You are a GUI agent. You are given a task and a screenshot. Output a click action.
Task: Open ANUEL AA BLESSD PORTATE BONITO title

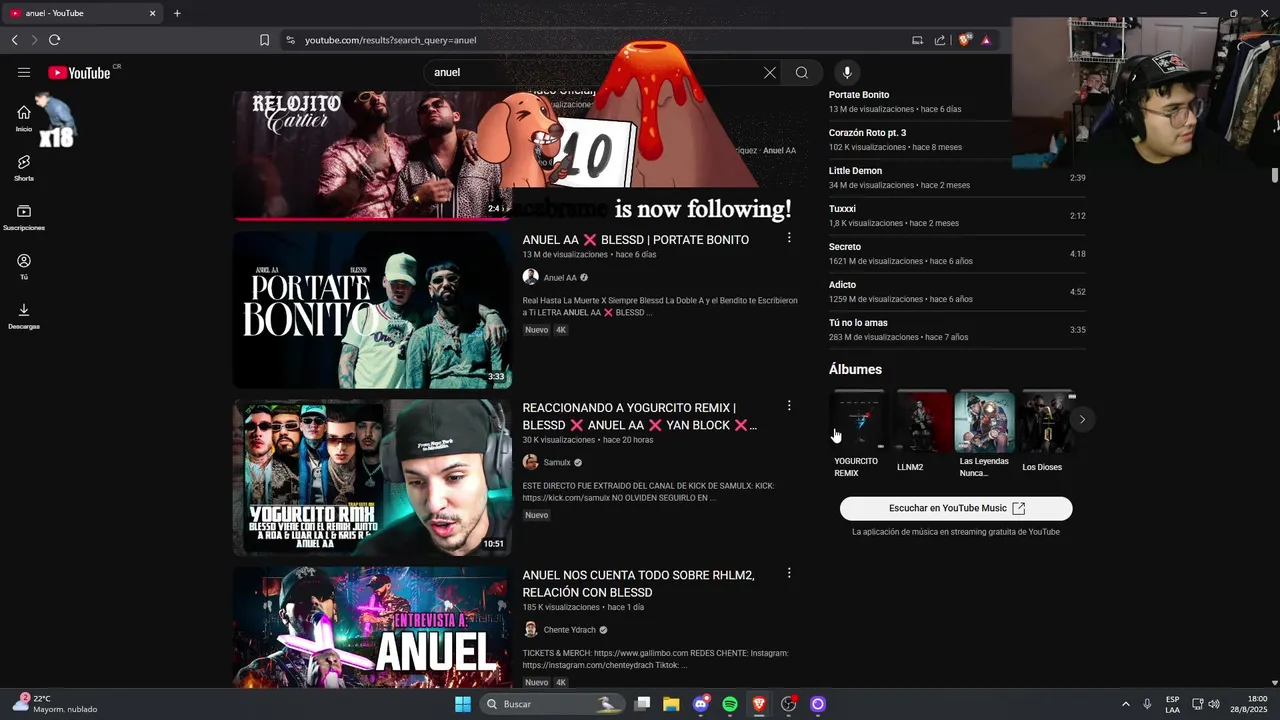coord(635,240)
